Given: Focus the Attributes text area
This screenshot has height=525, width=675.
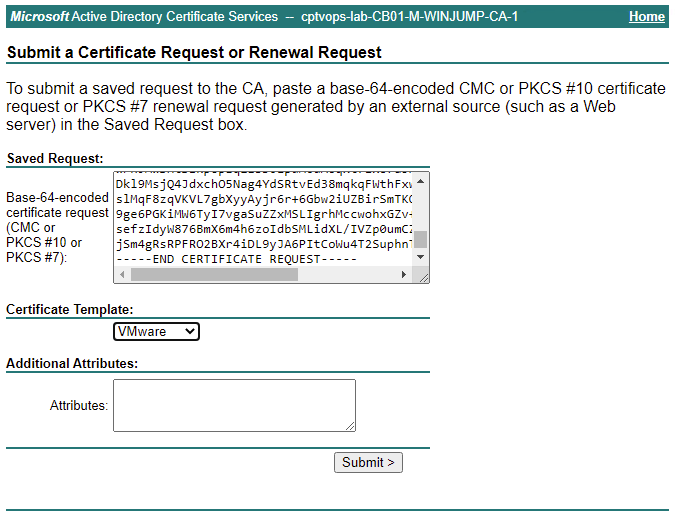Looking at the screenshot, I should coord(234,405).
